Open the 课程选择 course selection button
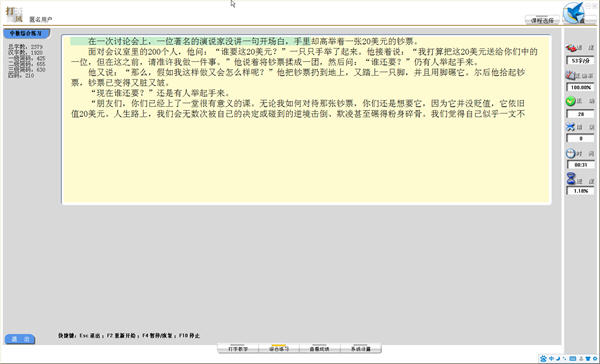The image size is (600, 364). [x=542, y=20]
